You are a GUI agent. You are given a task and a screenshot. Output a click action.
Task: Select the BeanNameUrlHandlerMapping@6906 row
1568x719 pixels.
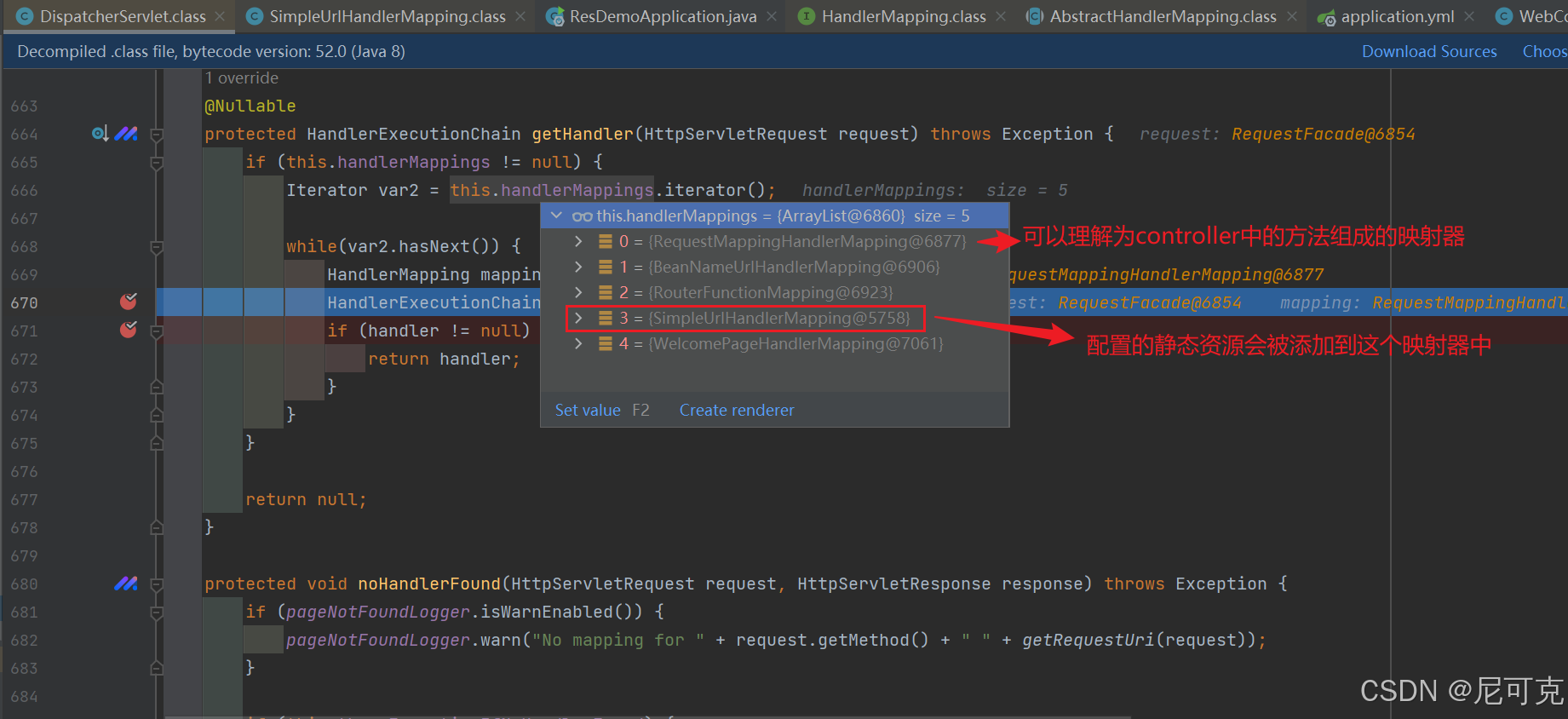pyautogui.click(x=774, y=267)
